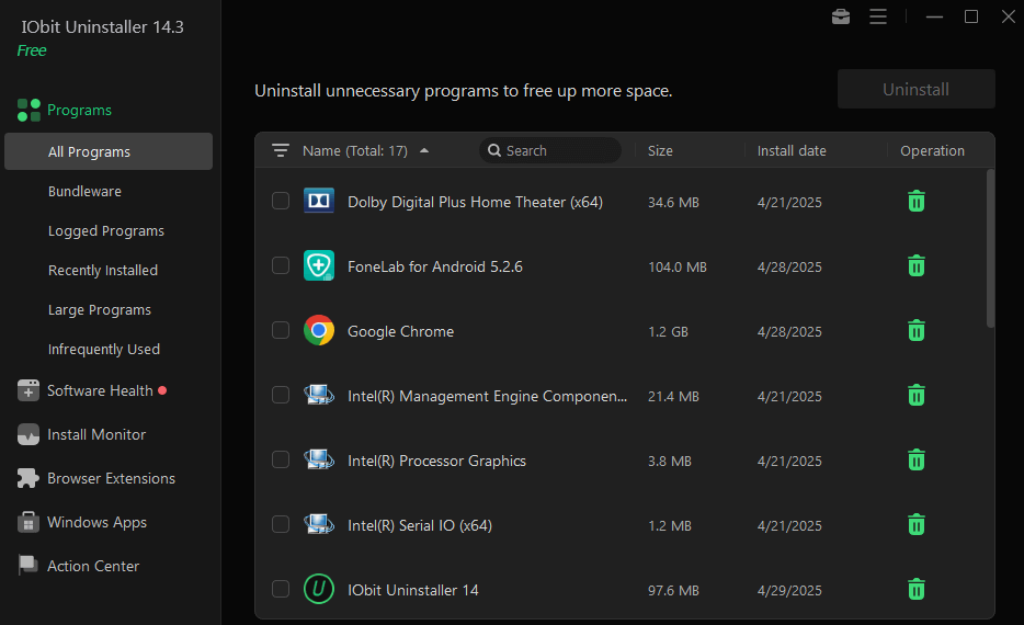Open the Browser Extensions section
This screenshot has height=625, width=1024.
pyautogui.click(x=111, y=478)
